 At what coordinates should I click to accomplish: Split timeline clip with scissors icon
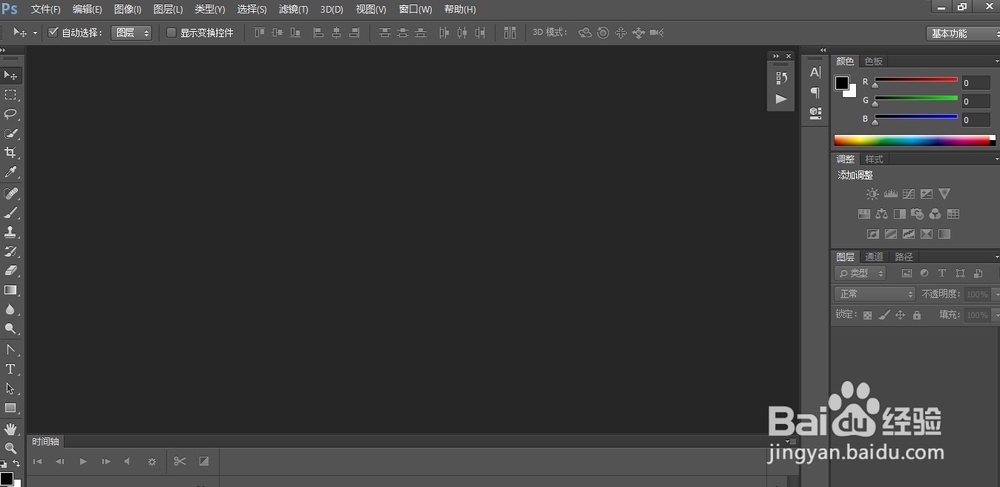[180, 462]
